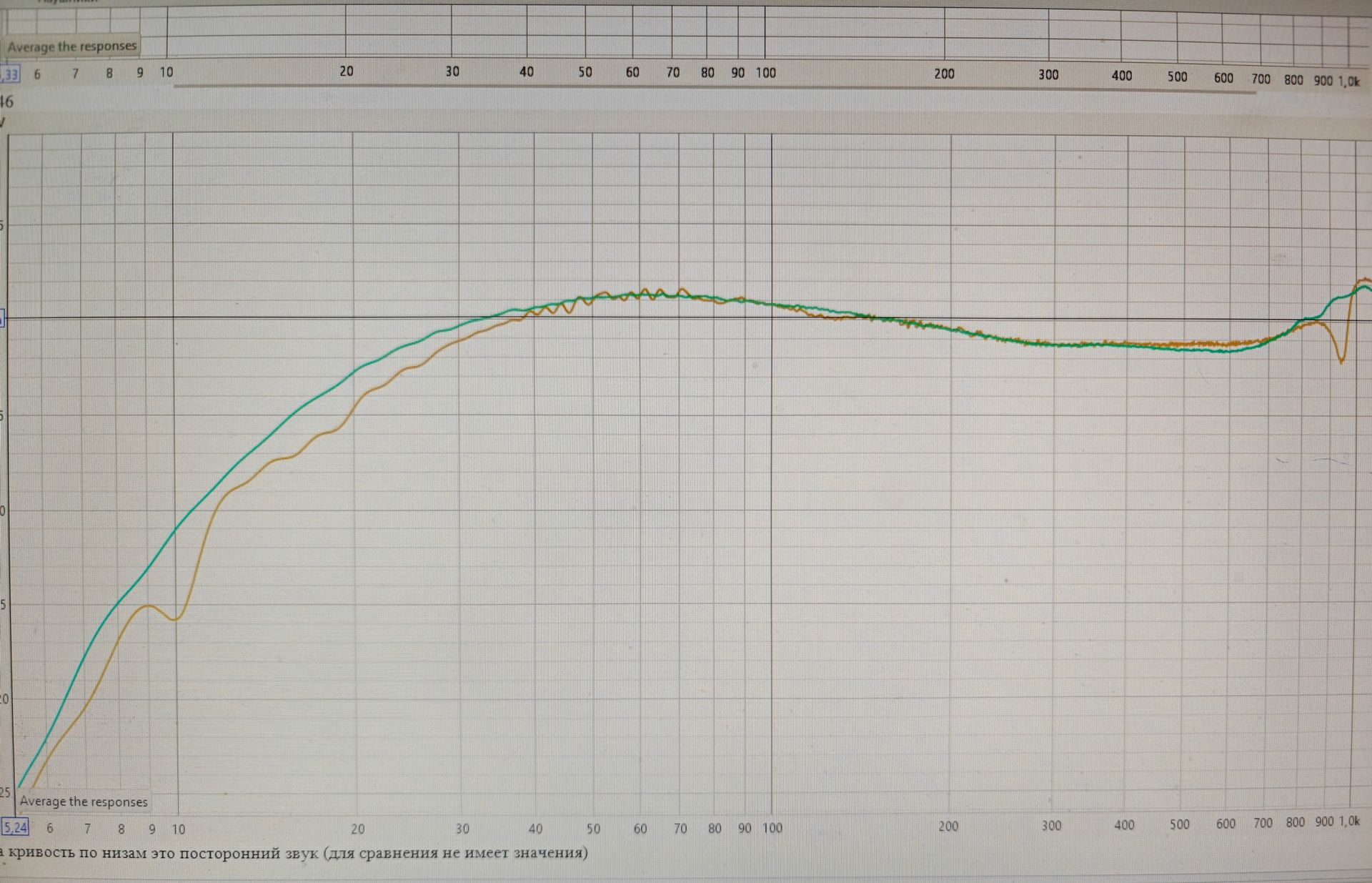Click the horizontal scrollbar under the top axis
Image resolution: width=1372 pixels, height=883 pixels.
point(715,89)
